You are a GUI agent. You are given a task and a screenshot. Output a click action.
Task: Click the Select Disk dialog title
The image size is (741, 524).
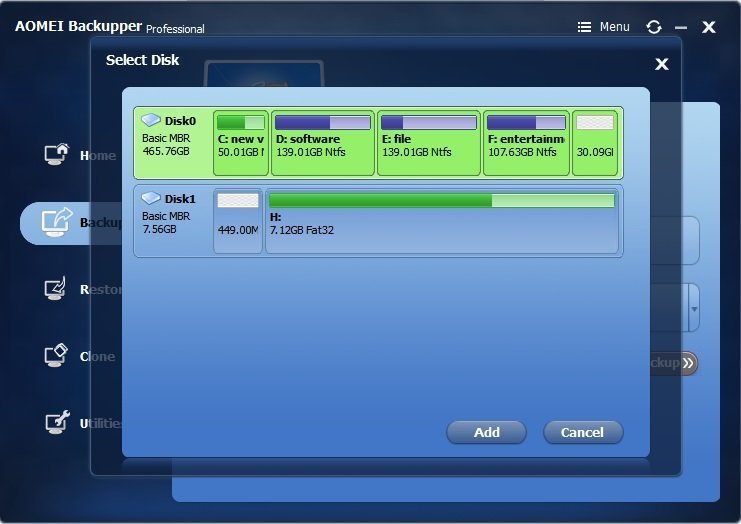(x=142, y=60)
